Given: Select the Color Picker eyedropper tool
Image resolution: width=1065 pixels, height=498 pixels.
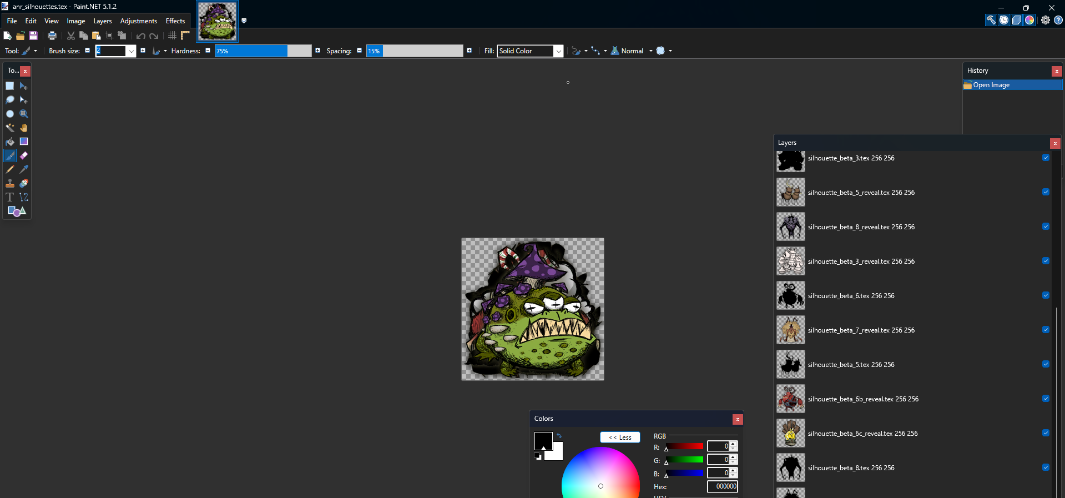Looking at the screenshot, I should [24, 170].
